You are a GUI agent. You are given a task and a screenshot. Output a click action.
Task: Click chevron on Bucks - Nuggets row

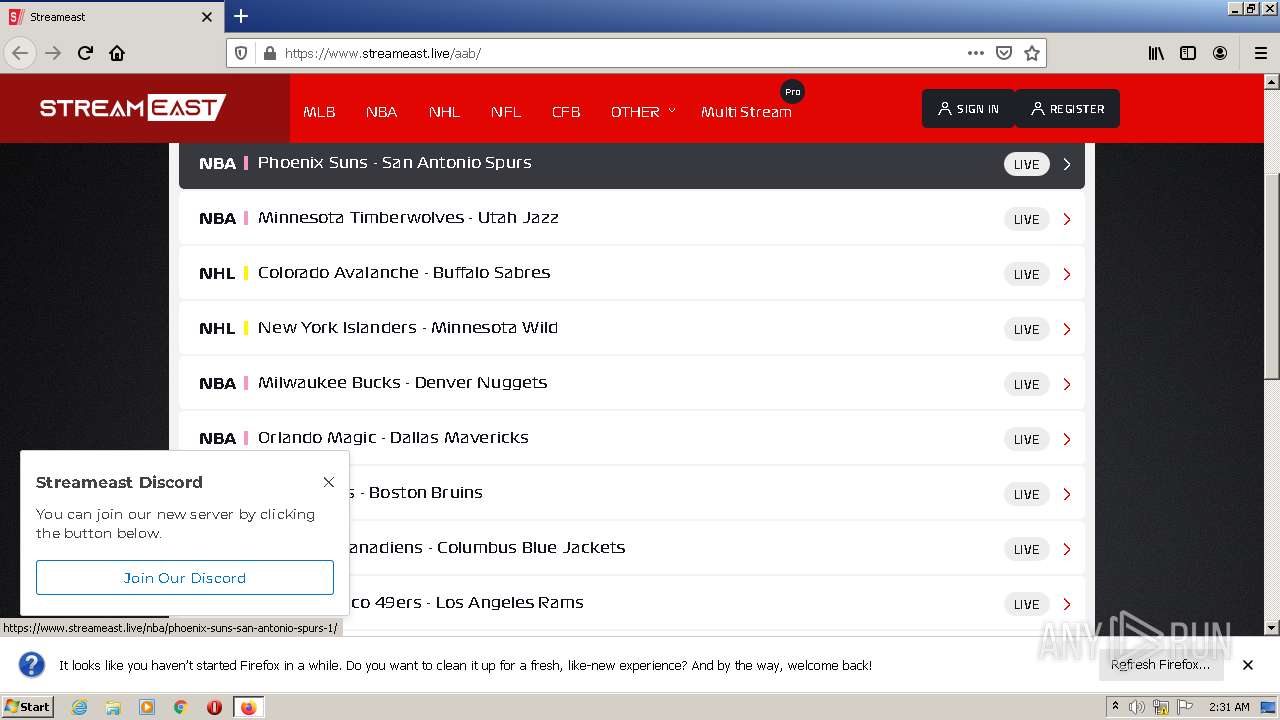point(1067,384)
